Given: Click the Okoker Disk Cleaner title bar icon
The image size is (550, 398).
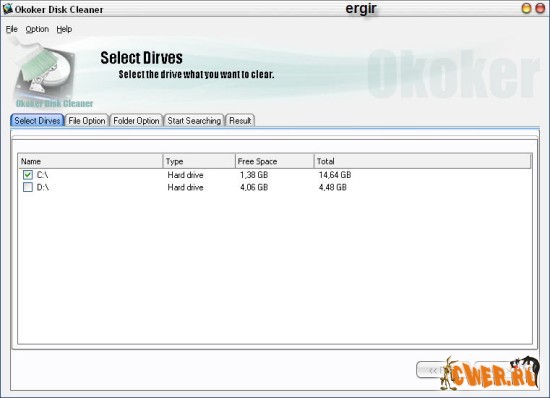Looking at the screenshot, I should click(7, 9).
